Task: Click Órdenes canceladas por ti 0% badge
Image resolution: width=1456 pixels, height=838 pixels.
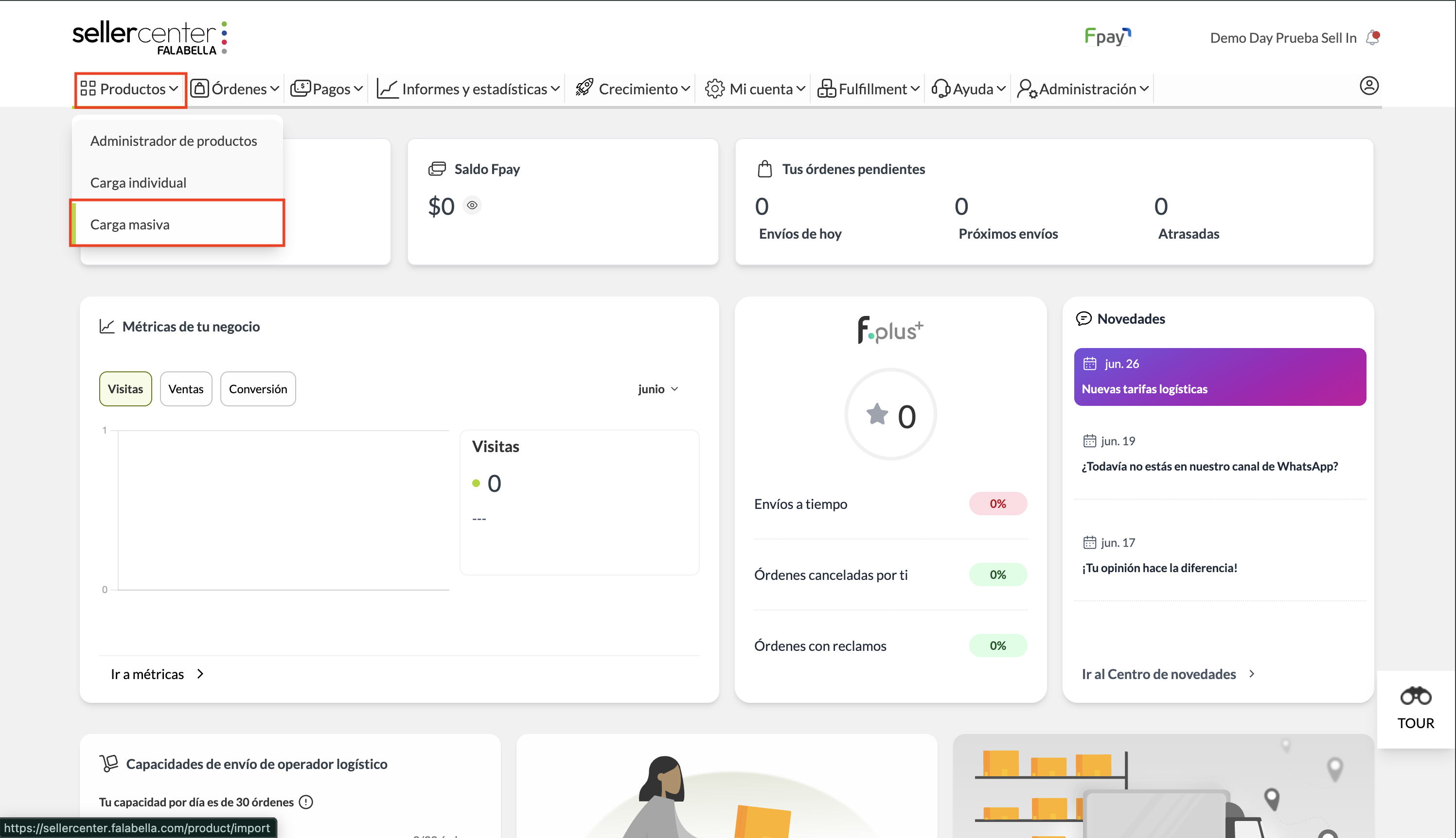Action: click(998, 575)
